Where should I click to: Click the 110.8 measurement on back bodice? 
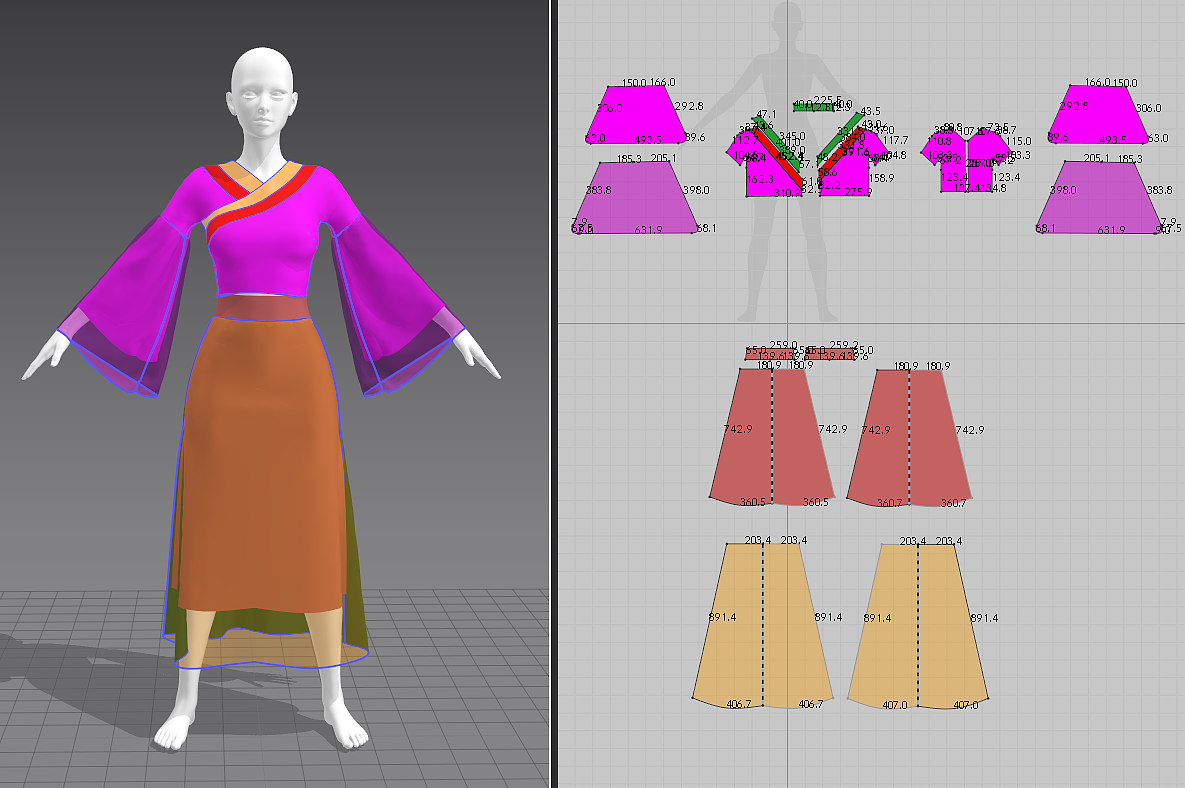click(x=939, y=141)
